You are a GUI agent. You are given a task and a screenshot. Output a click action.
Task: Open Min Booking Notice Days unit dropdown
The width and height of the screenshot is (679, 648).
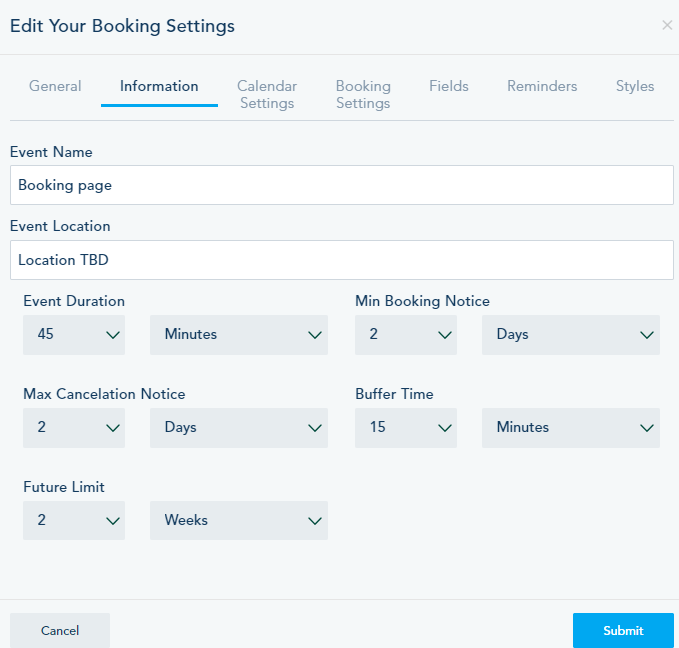[x=571, y=335]
